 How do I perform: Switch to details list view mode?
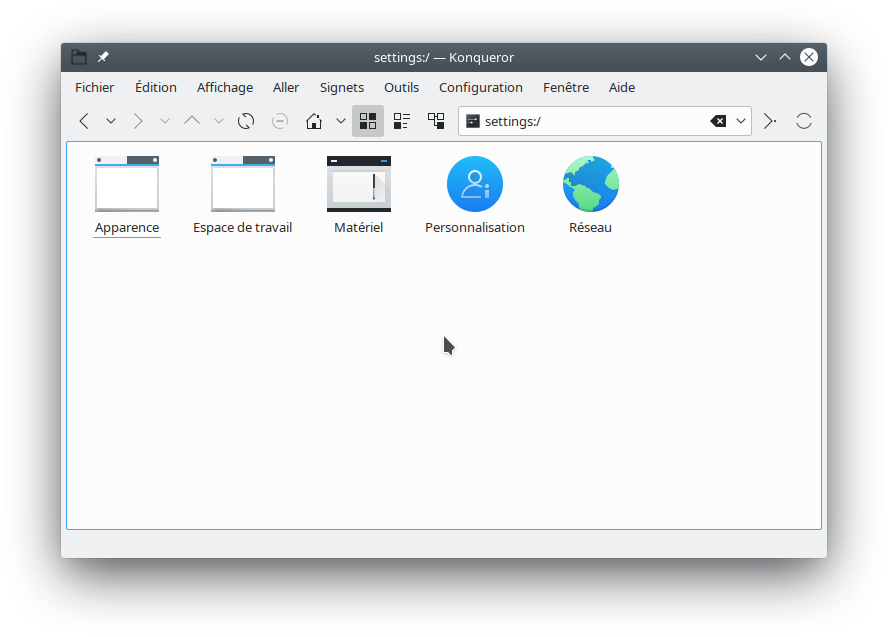click(402, 121)
